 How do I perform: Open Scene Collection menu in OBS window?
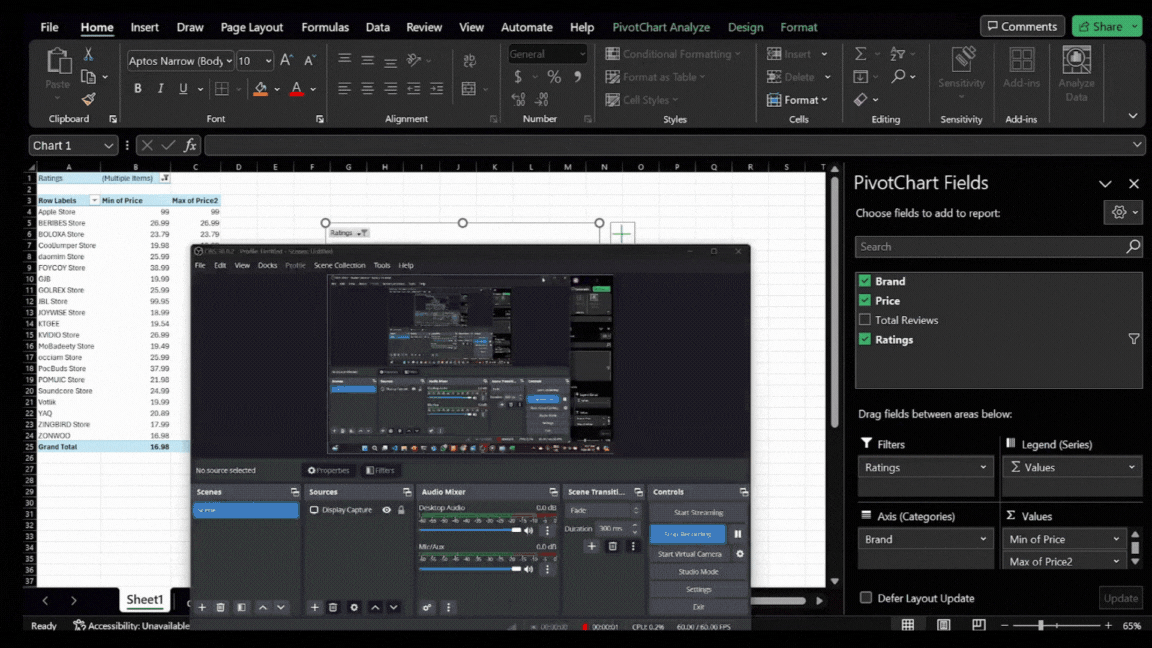(x=339, y=265)
